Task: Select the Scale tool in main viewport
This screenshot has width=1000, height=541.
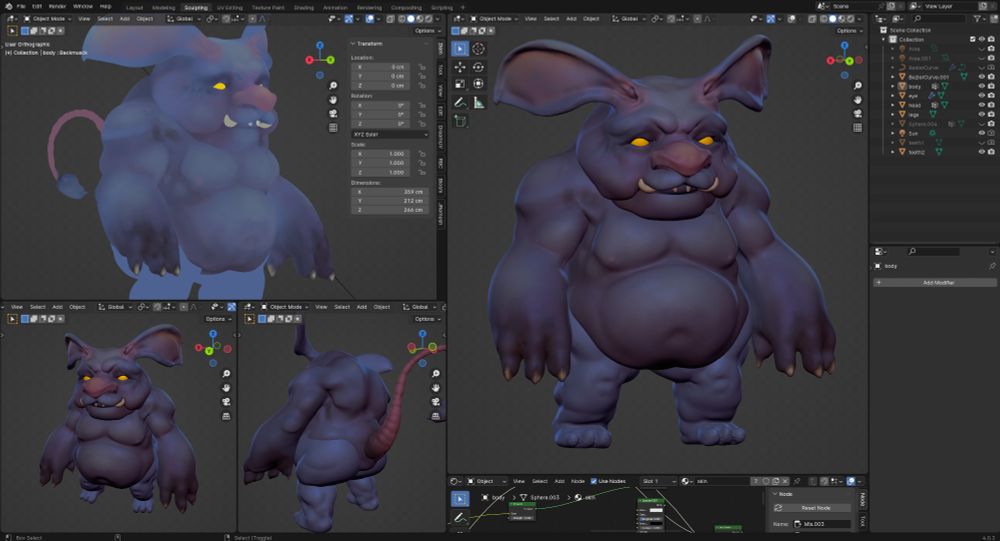Action: coord(460,84)
